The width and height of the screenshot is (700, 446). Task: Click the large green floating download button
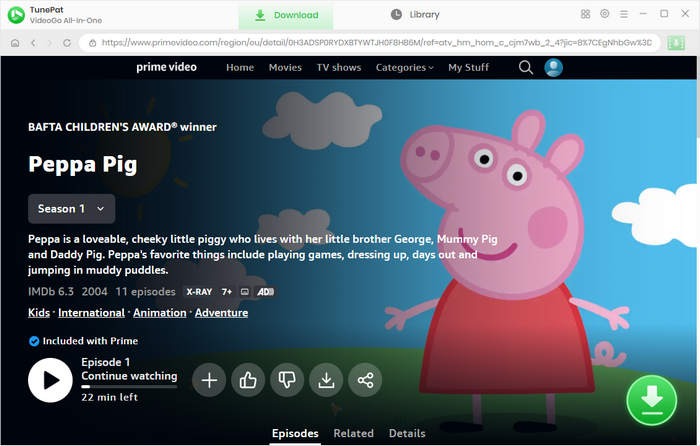(x=652, y=400)
